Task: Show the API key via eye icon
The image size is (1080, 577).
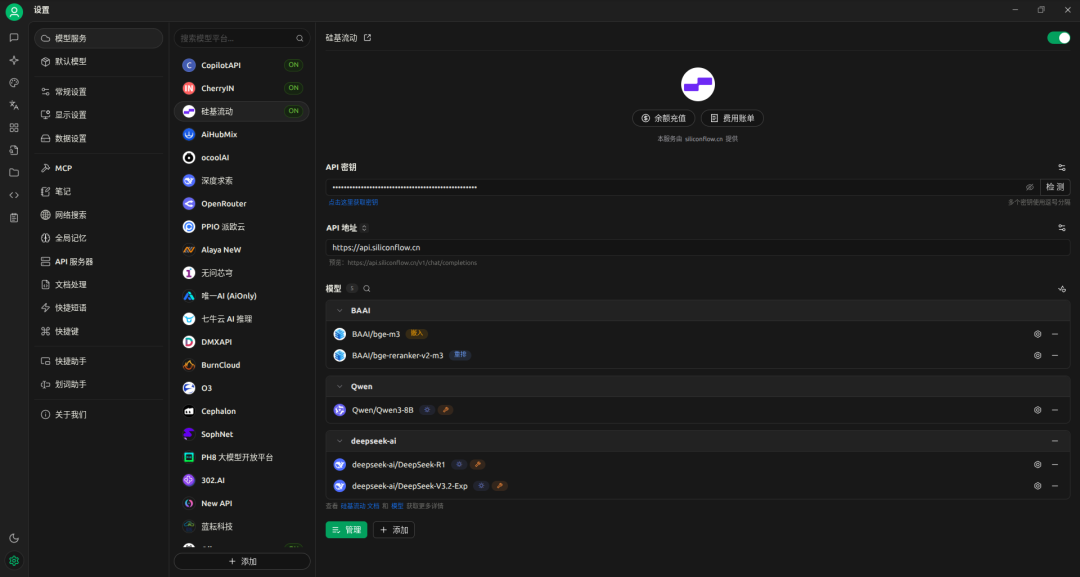Action: tap(1029, 187)
